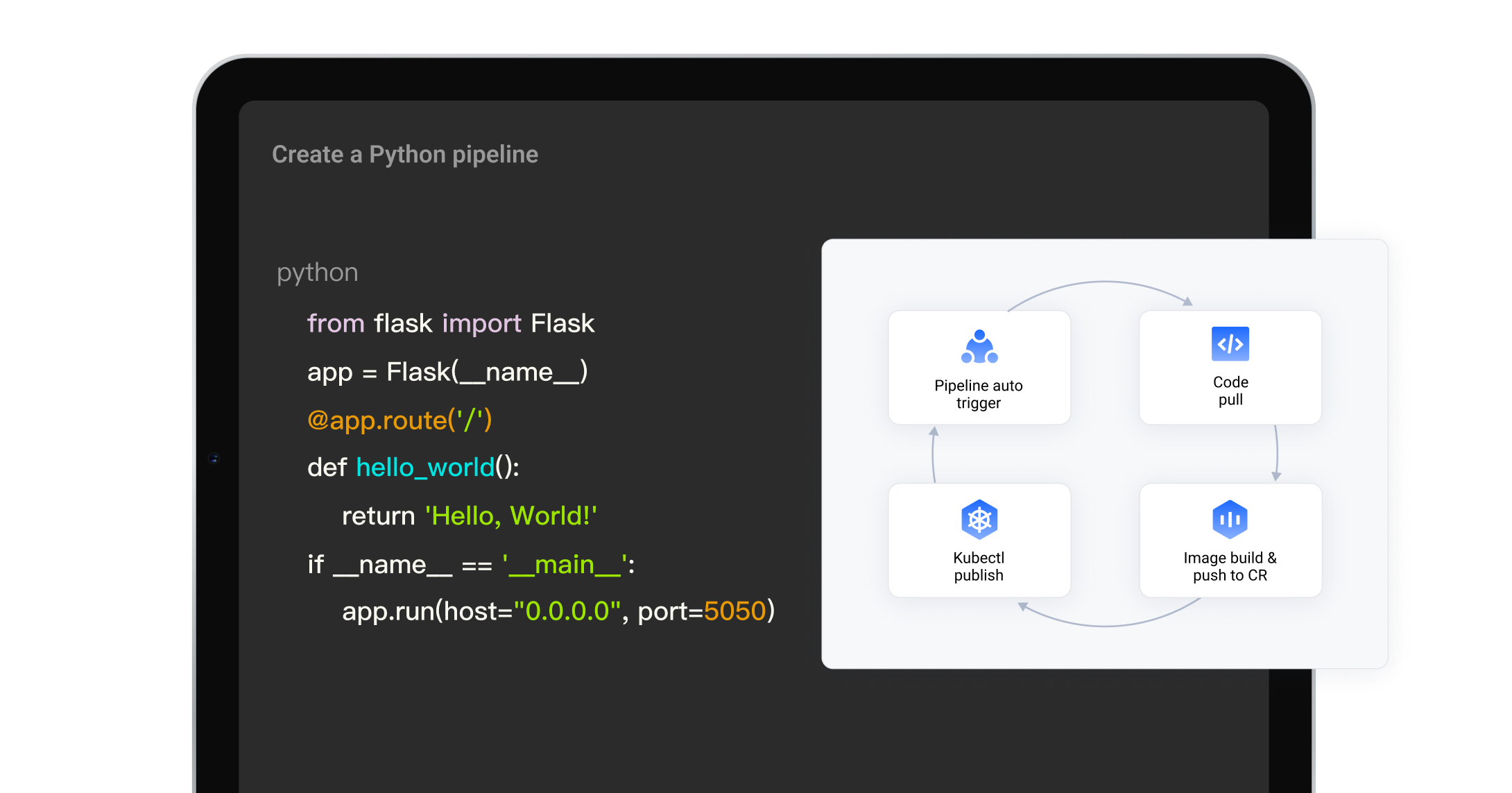The image size is (1512, 793).
Task: Click the Code pull icon
Action: point(1230,344)
